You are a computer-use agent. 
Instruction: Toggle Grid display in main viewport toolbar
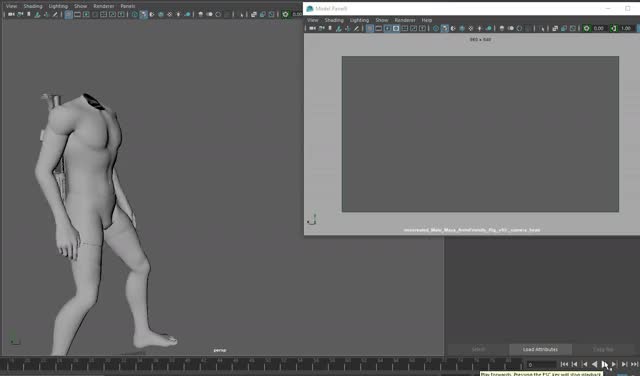point(69,14)
